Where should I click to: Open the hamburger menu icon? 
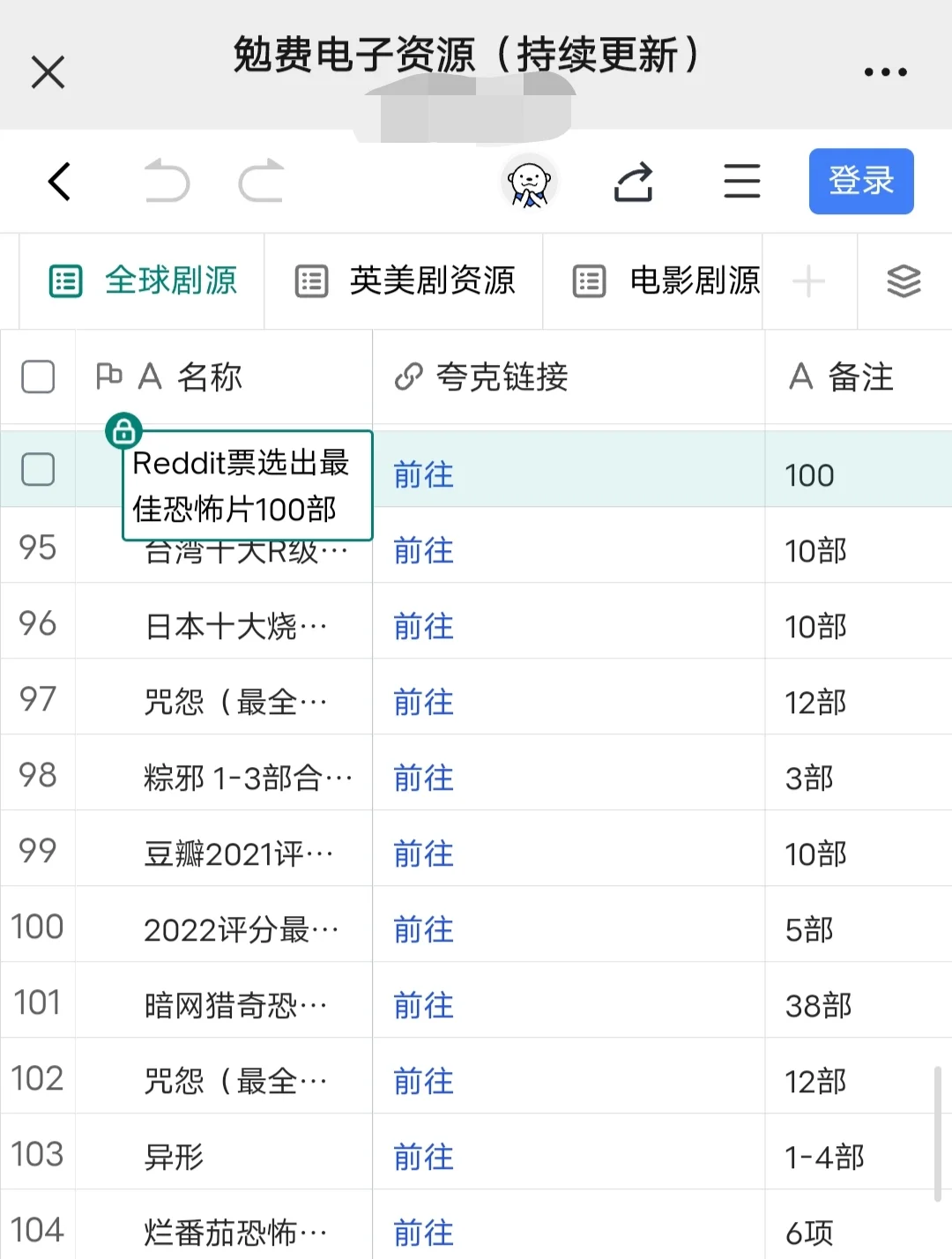coord(741,182)
